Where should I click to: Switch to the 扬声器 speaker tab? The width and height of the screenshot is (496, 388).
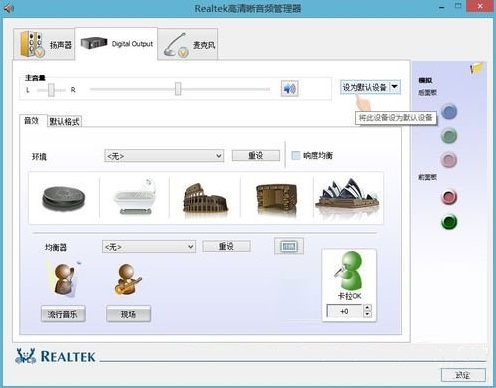(x=44, y=45)
